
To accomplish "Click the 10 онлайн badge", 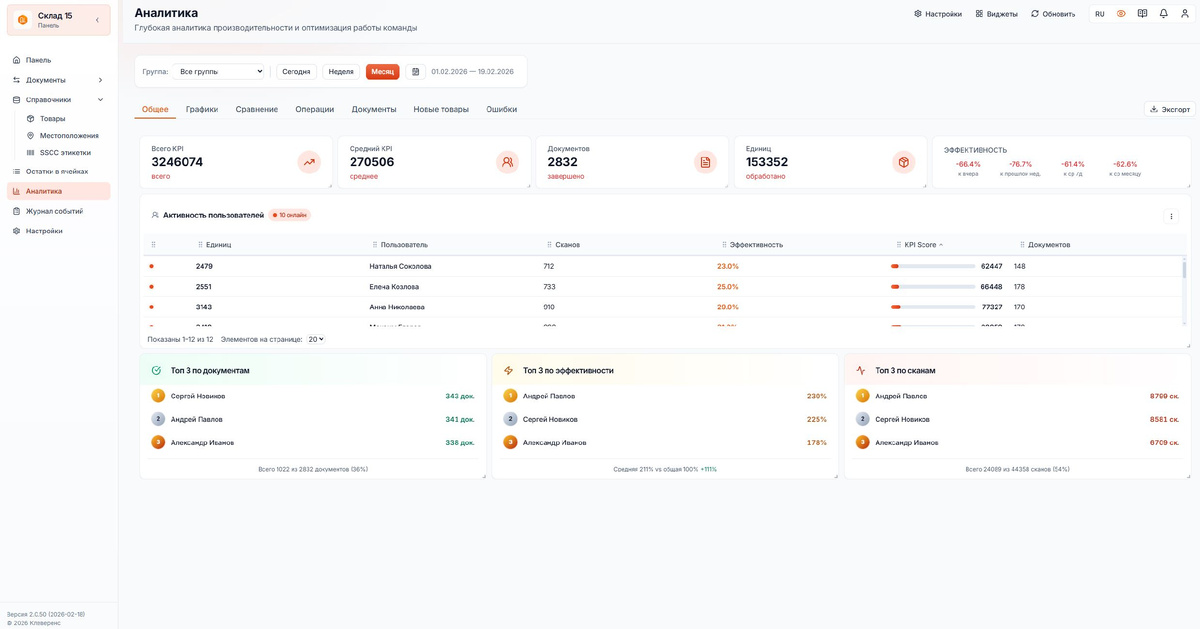I will [x=289, y=215].
